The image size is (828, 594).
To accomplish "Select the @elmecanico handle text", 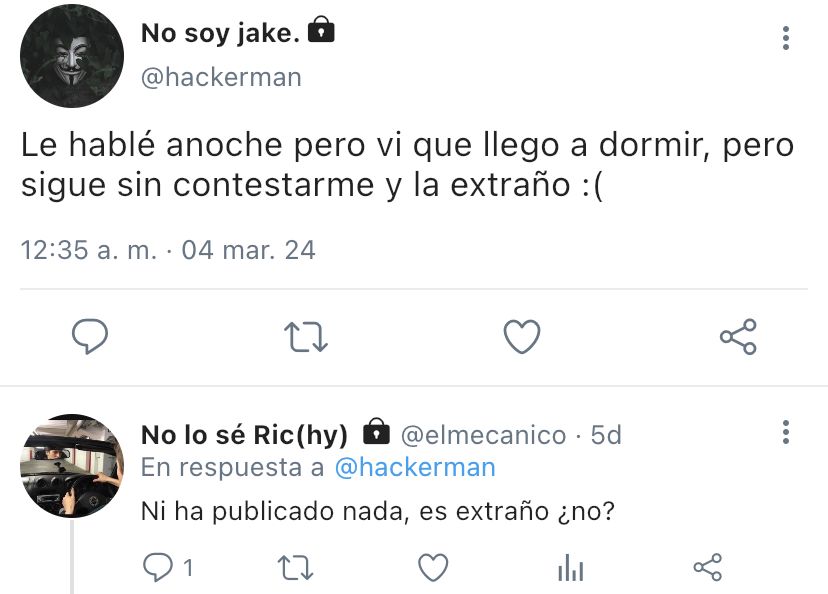I will pyautogui.click(x=483, y=436).
